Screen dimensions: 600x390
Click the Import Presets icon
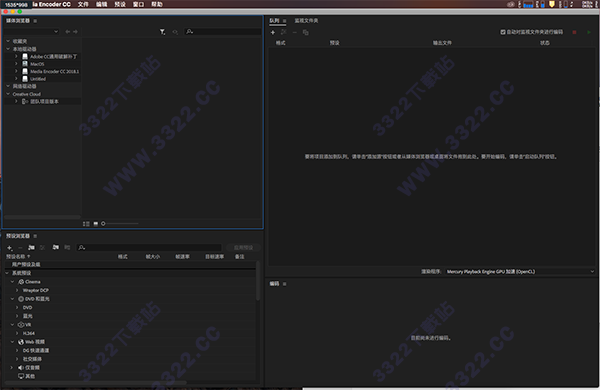point(56,248)
